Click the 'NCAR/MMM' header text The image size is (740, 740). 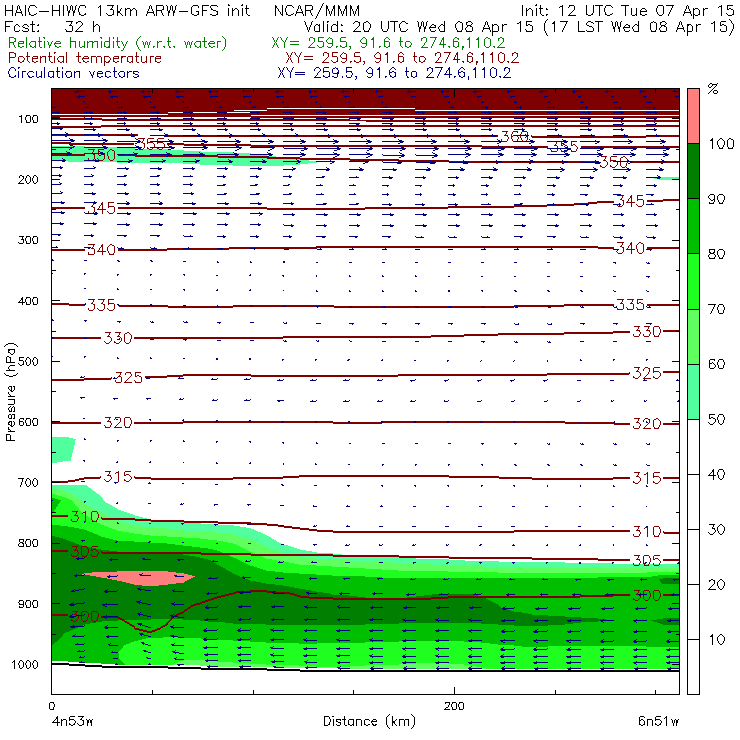317,11
